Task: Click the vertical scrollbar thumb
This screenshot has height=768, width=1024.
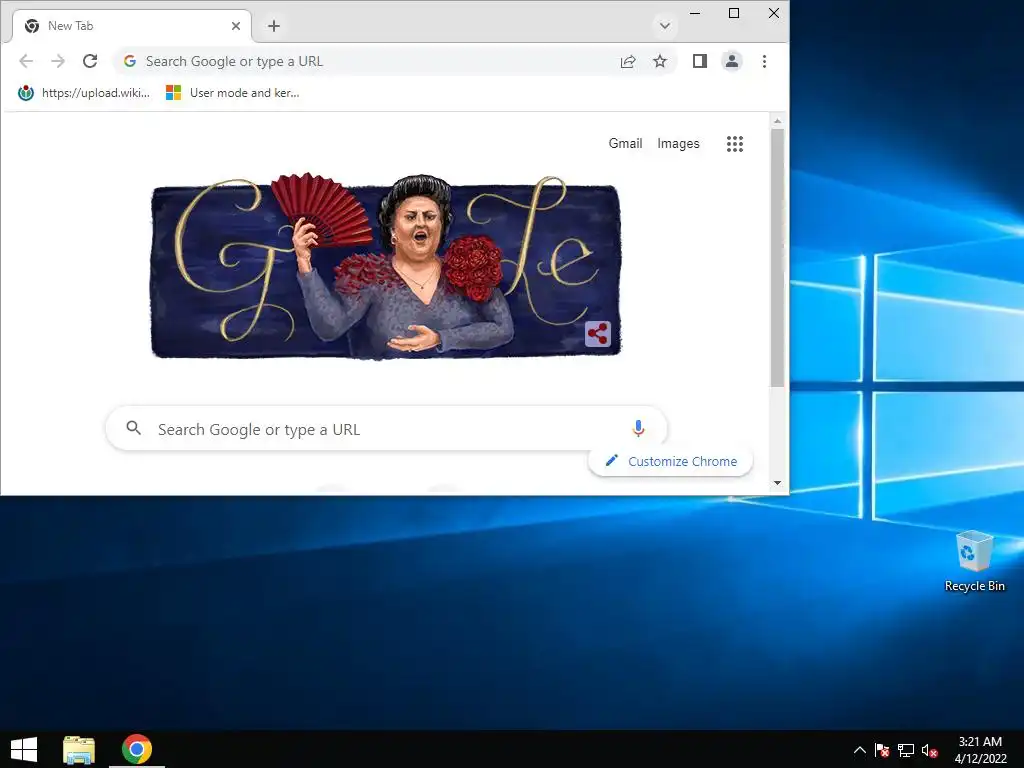Action: [x=777, y=258]
